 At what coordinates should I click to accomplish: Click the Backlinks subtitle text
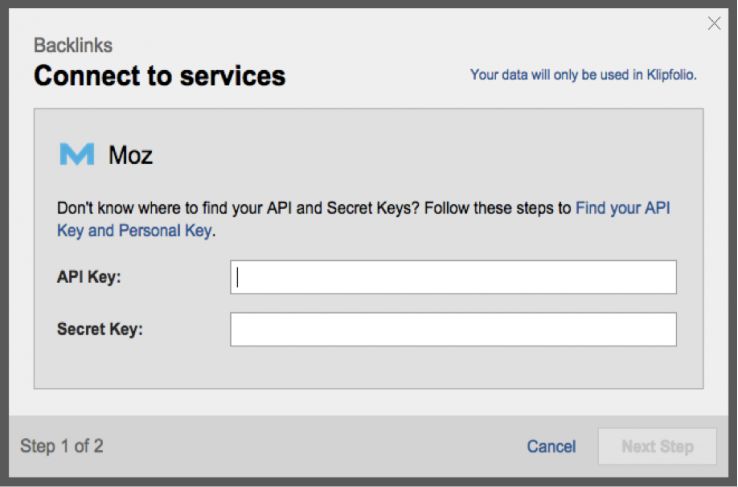[x=73, y=46]
